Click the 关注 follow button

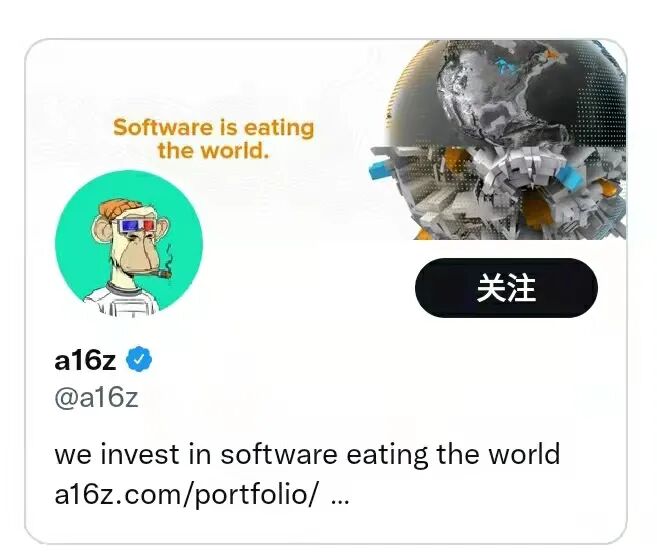(506, 288)
